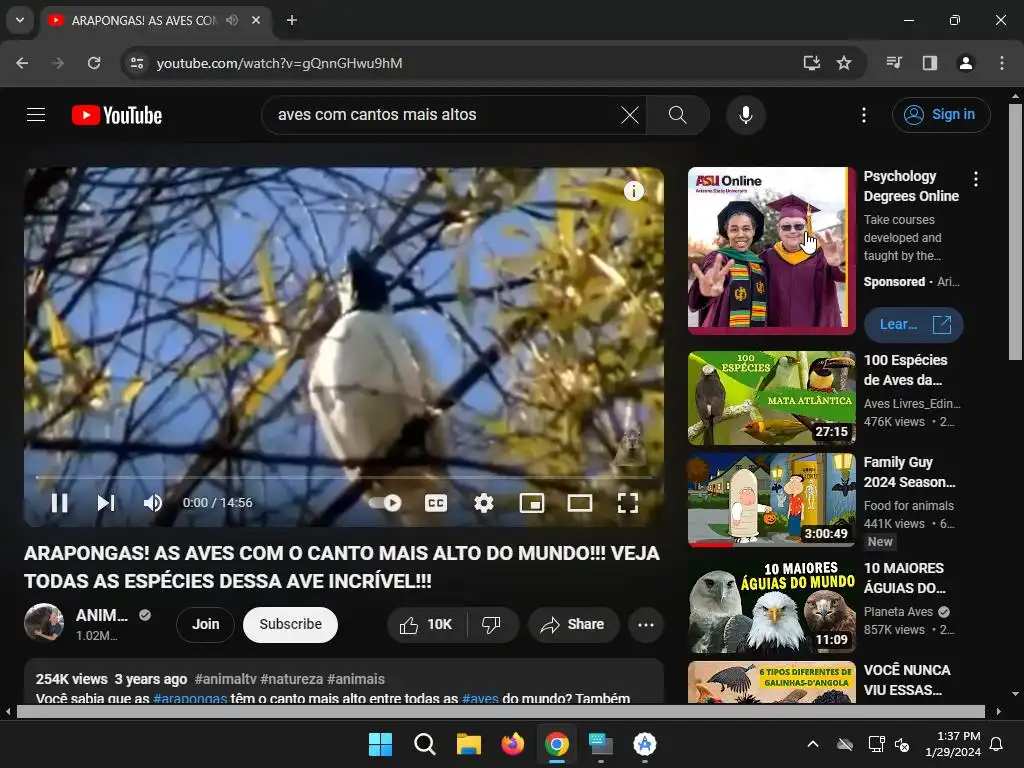
Task: Join the channel membership
Action: (x=205, y=624)
